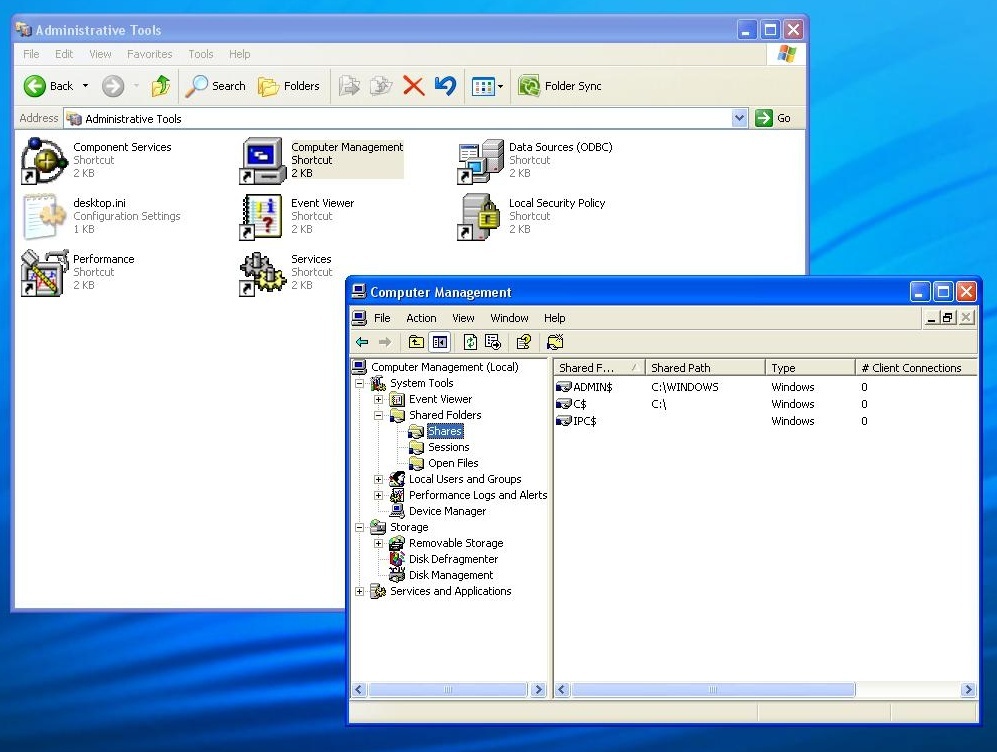Sort list by Shared Path column header
Viewport: 997px width, 752px height.
coord(704,368)
